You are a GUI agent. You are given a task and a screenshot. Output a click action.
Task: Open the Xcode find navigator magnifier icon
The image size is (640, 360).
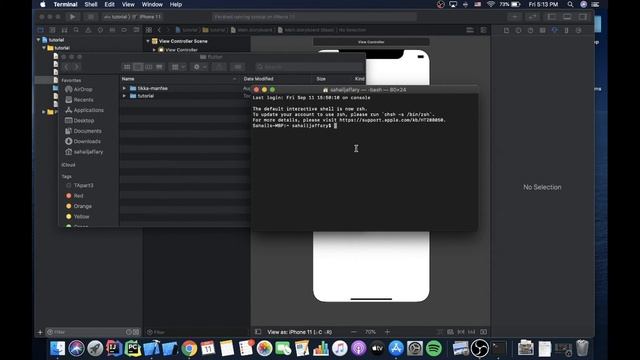click(76, 30)
